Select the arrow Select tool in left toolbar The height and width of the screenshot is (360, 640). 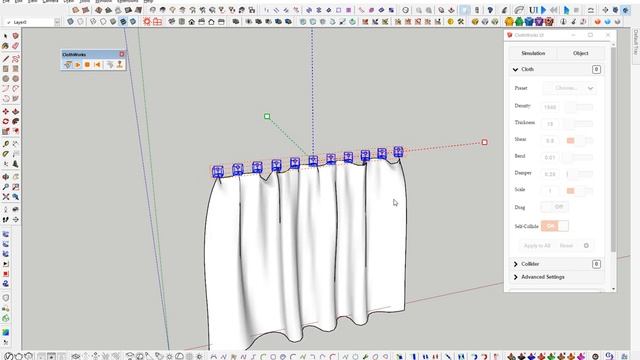click(x=5, y=36)
